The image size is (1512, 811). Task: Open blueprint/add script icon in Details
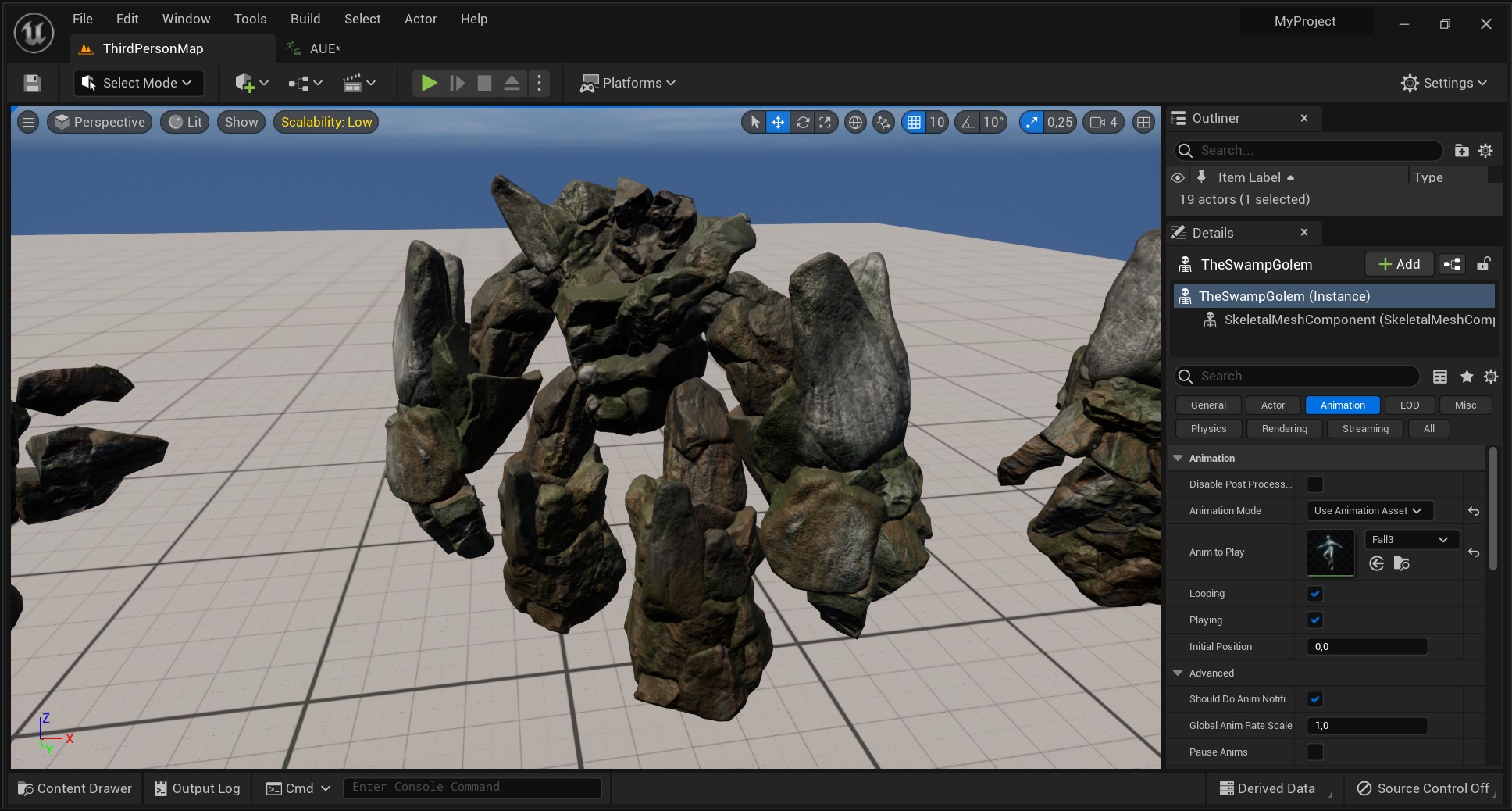(x=1452, y=264)
